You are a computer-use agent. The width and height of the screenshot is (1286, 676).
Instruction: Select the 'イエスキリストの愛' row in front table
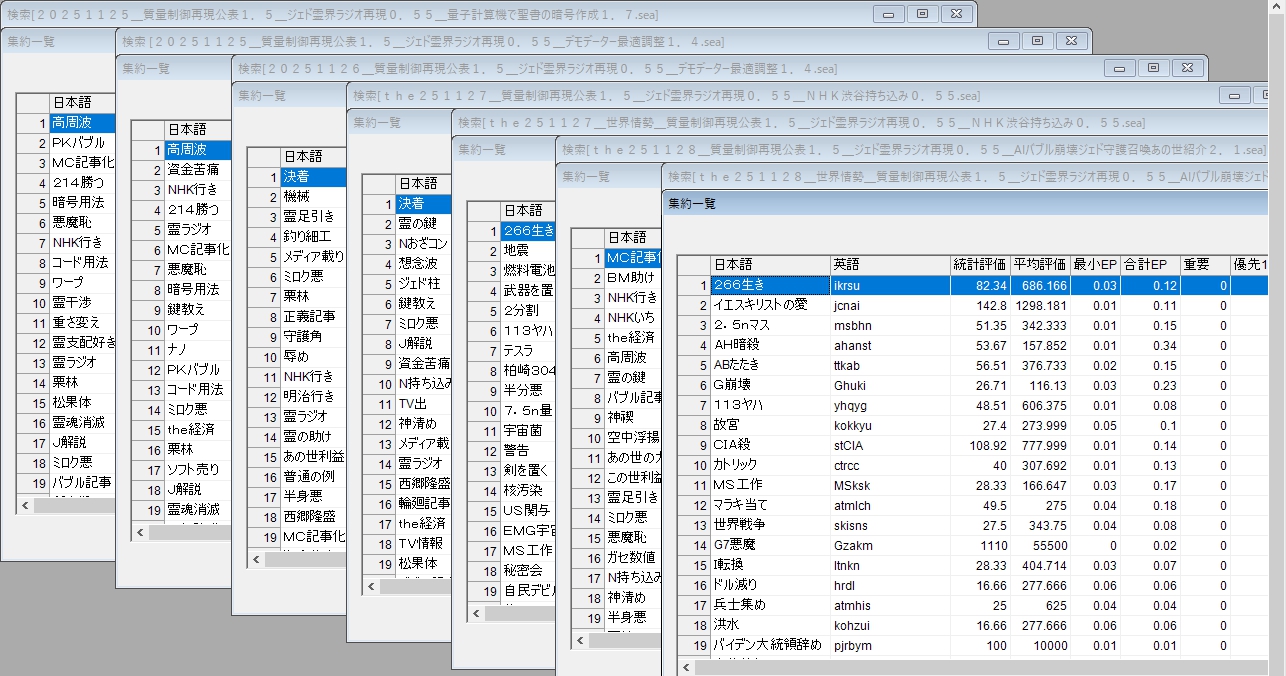pos(760,305)
